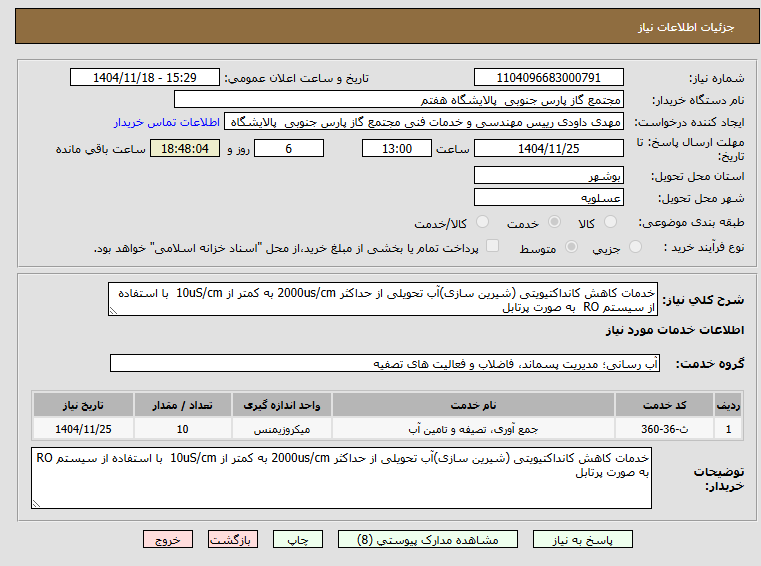Viewport: 761px width, 566px height.
Task: Click the buyer organization name field
Action: (x=398, y=100)
